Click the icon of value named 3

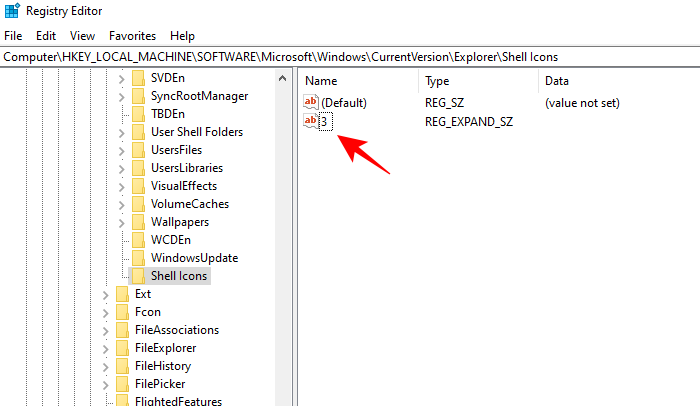pyautogui.click(x=310, y=121)
